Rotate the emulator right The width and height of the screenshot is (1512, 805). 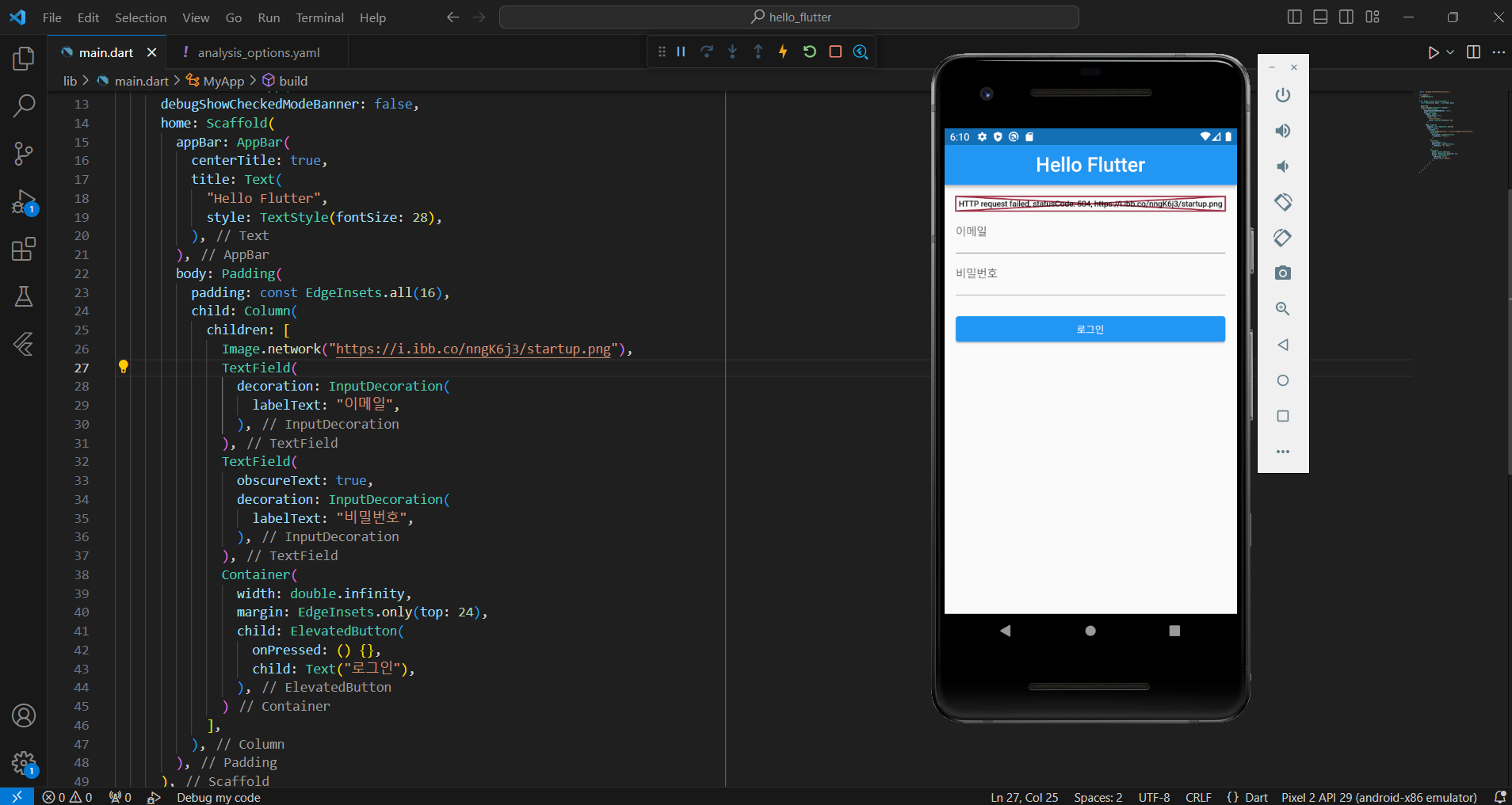coord(1283,238)
